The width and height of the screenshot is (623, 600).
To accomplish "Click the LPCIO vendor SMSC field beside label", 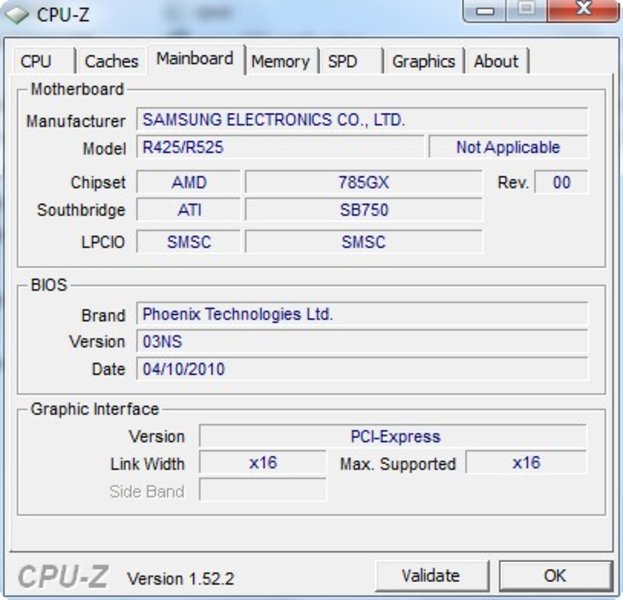I will pyautogui.click(x=188, y=242).
